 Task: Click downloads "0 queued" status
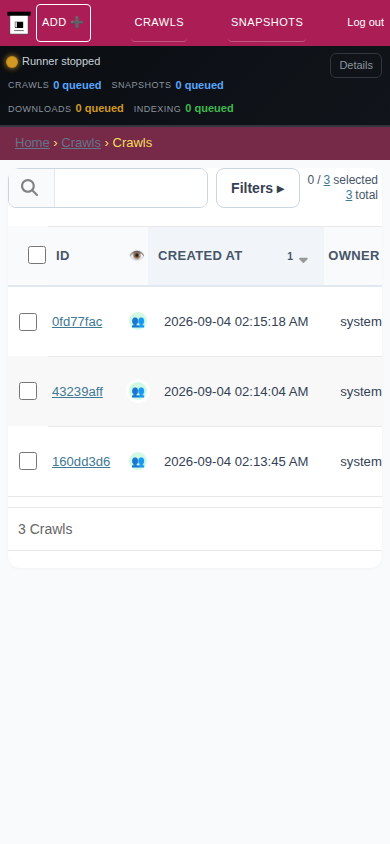pyautogui.click(x=100, y=108)
